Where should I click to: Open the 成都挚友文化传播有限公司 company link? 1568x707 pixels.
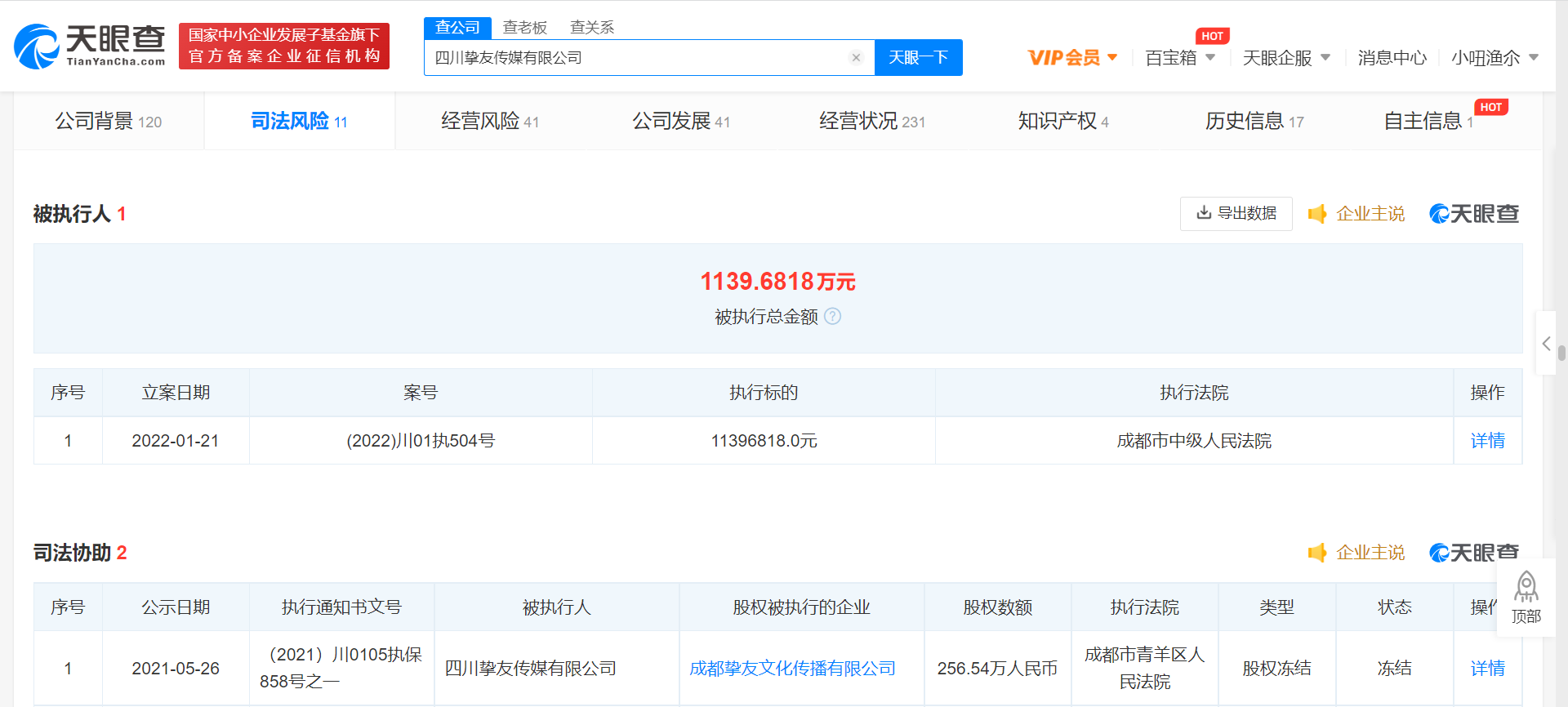click(792, 669)
